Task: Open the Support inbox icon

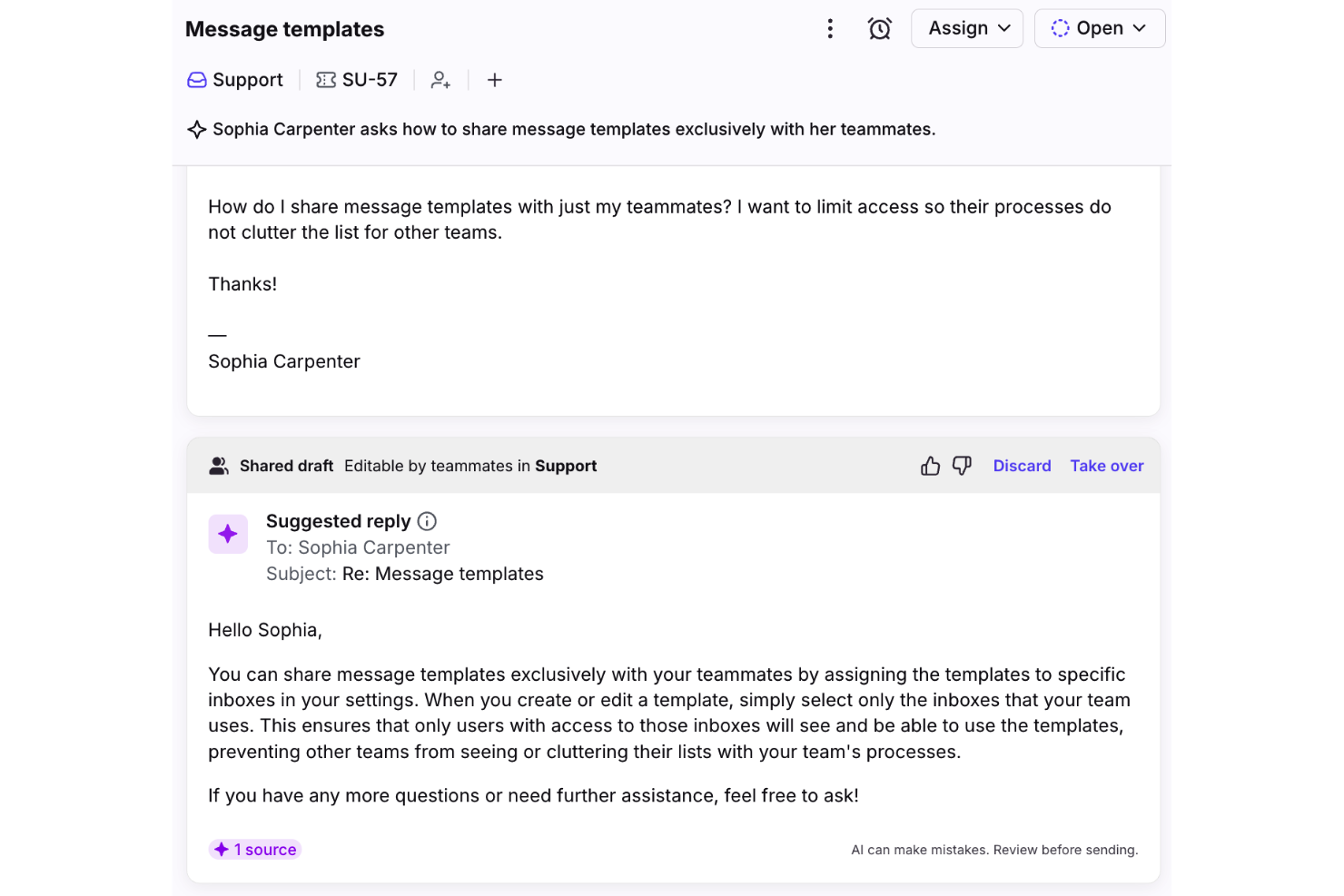Action: (196, 80)
